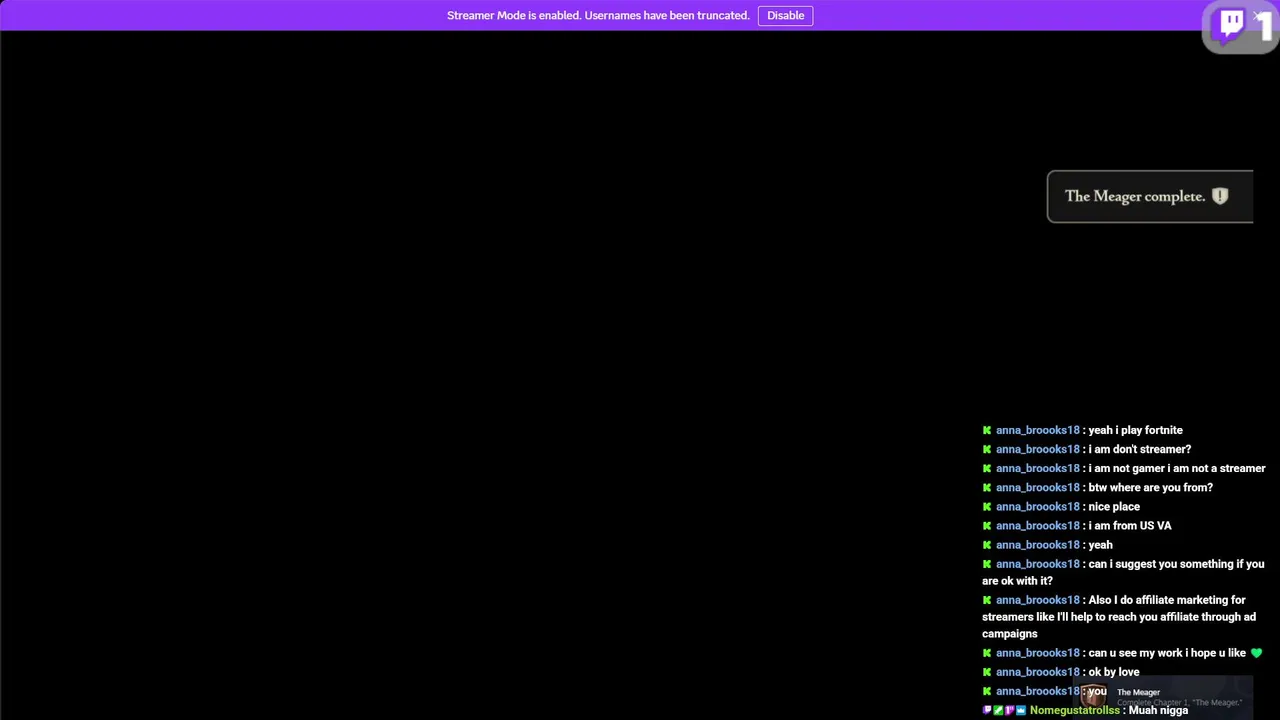Click the shield icon in 'The Meager complete.' toast
Screen dimensions: 1280x720
1220,196
